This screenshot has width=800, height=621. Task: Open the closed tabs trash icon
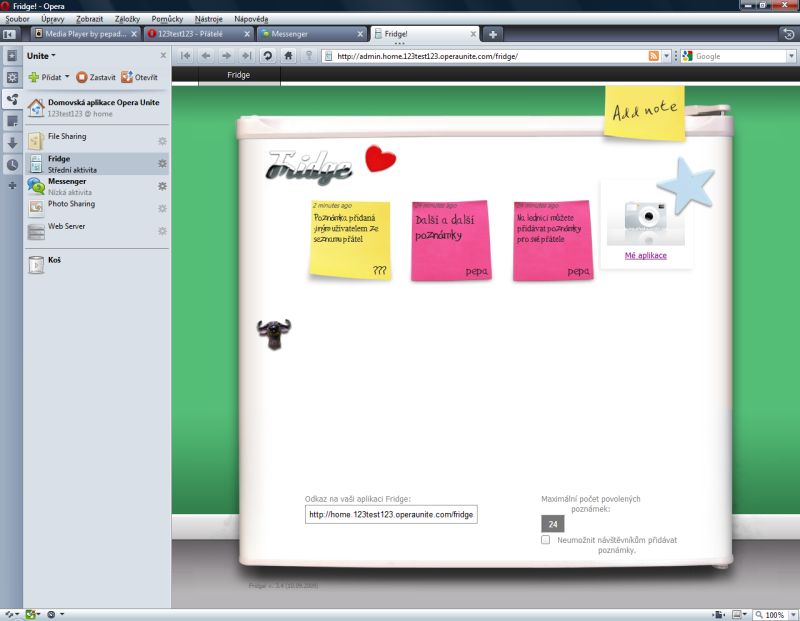[789, 34]
